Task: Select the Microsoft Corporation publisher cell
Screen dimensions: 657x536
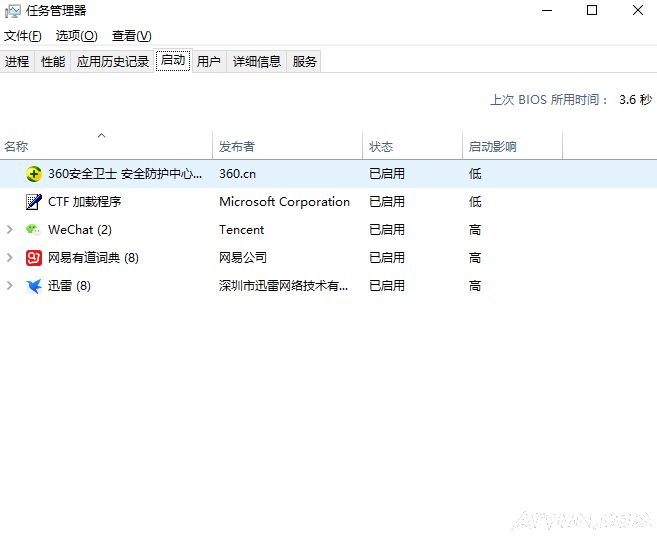Action: (284, 201)
